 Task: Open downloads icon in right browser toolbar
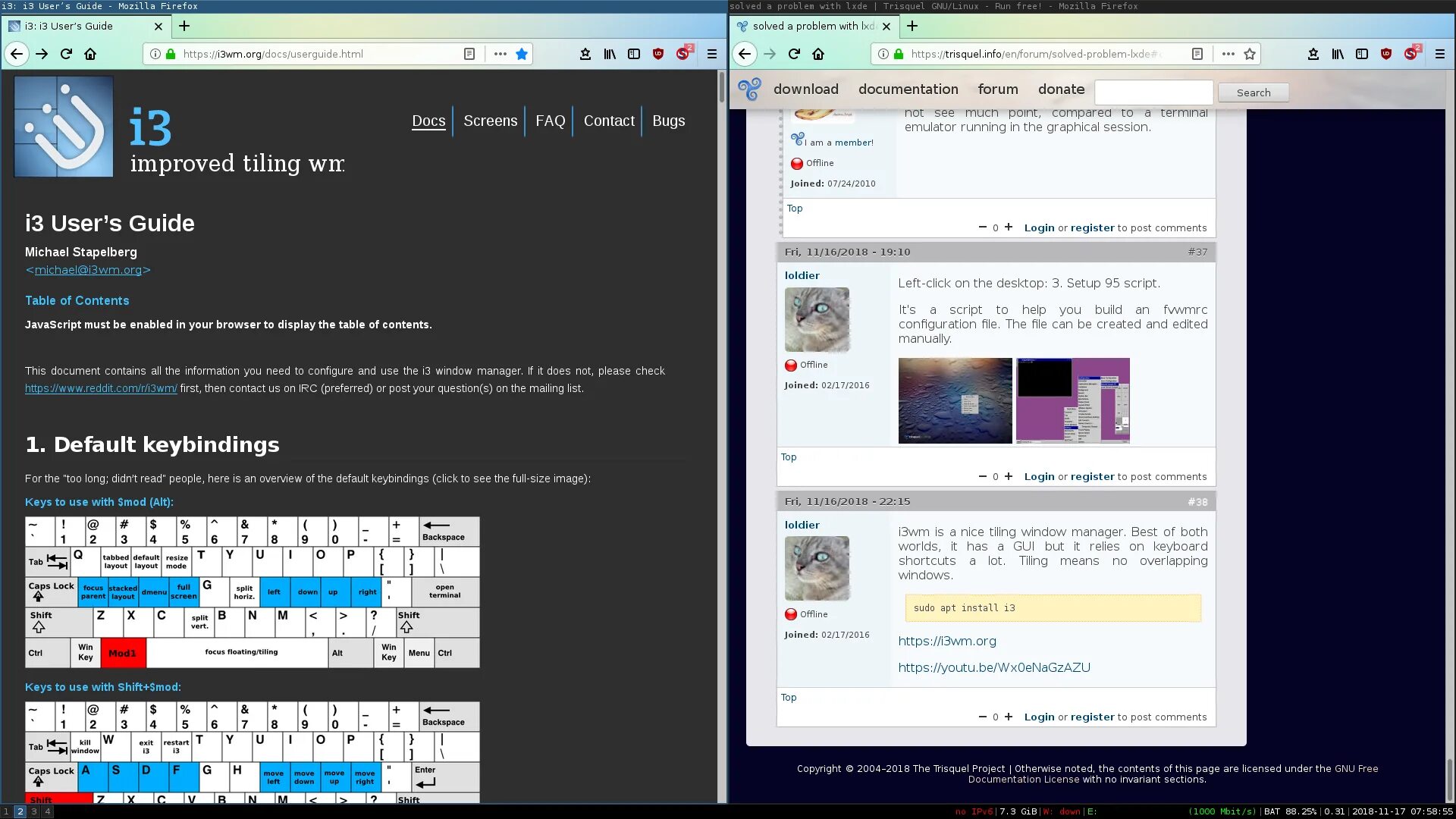[x=1313, y=54]
